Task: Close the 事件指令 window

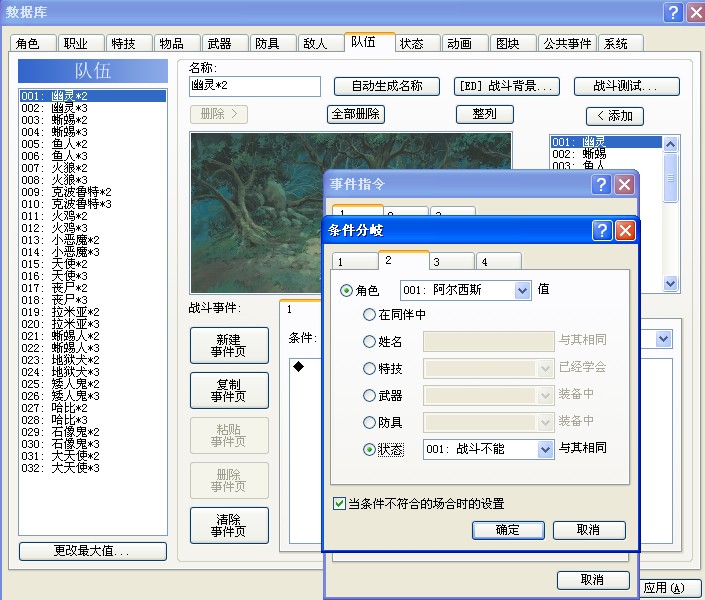Action: click(624, 184)
